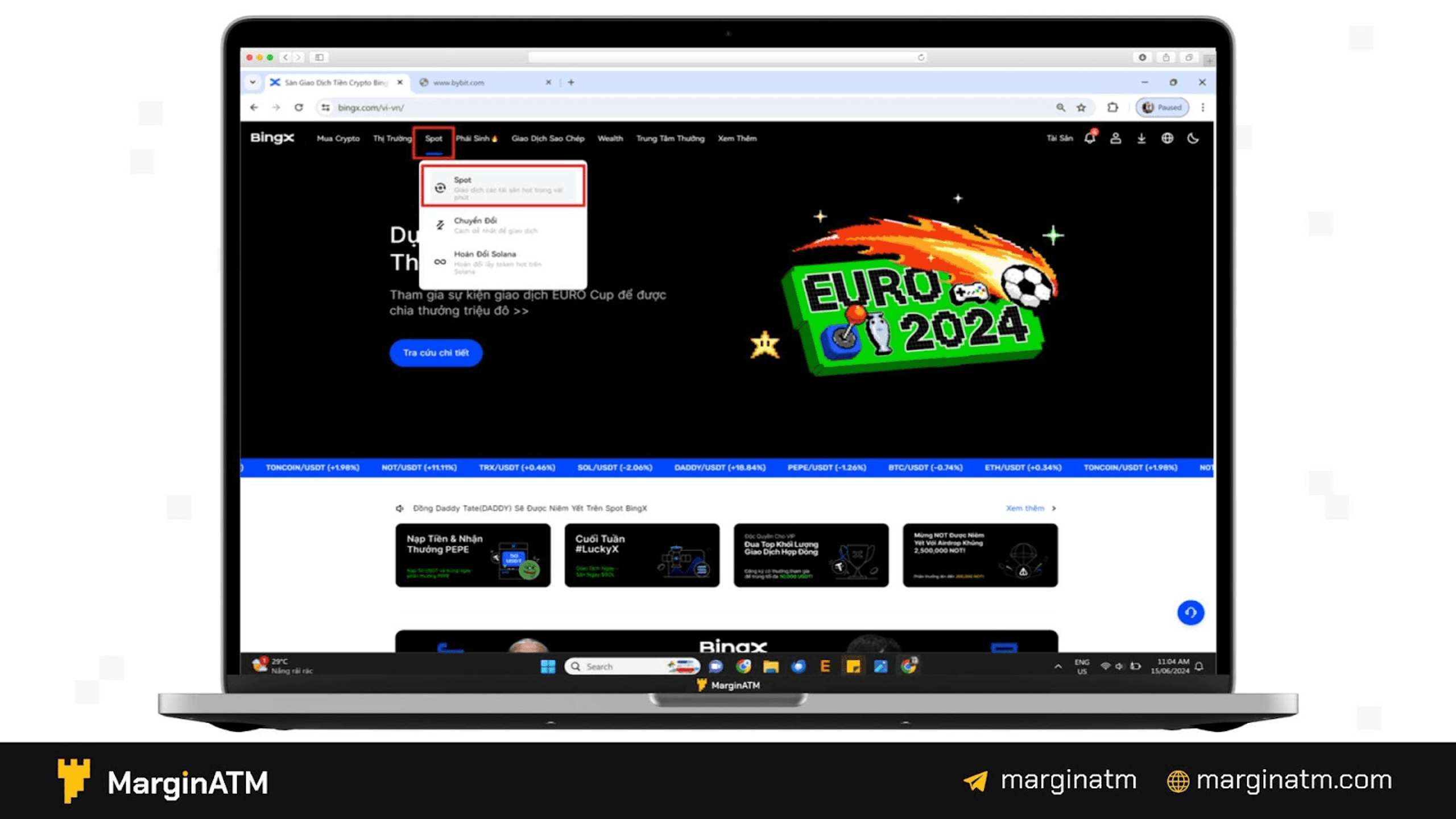Viewport: 1456px width, 819px height.
Task: Close the BingX browser tab
Action: coord(400,82)
